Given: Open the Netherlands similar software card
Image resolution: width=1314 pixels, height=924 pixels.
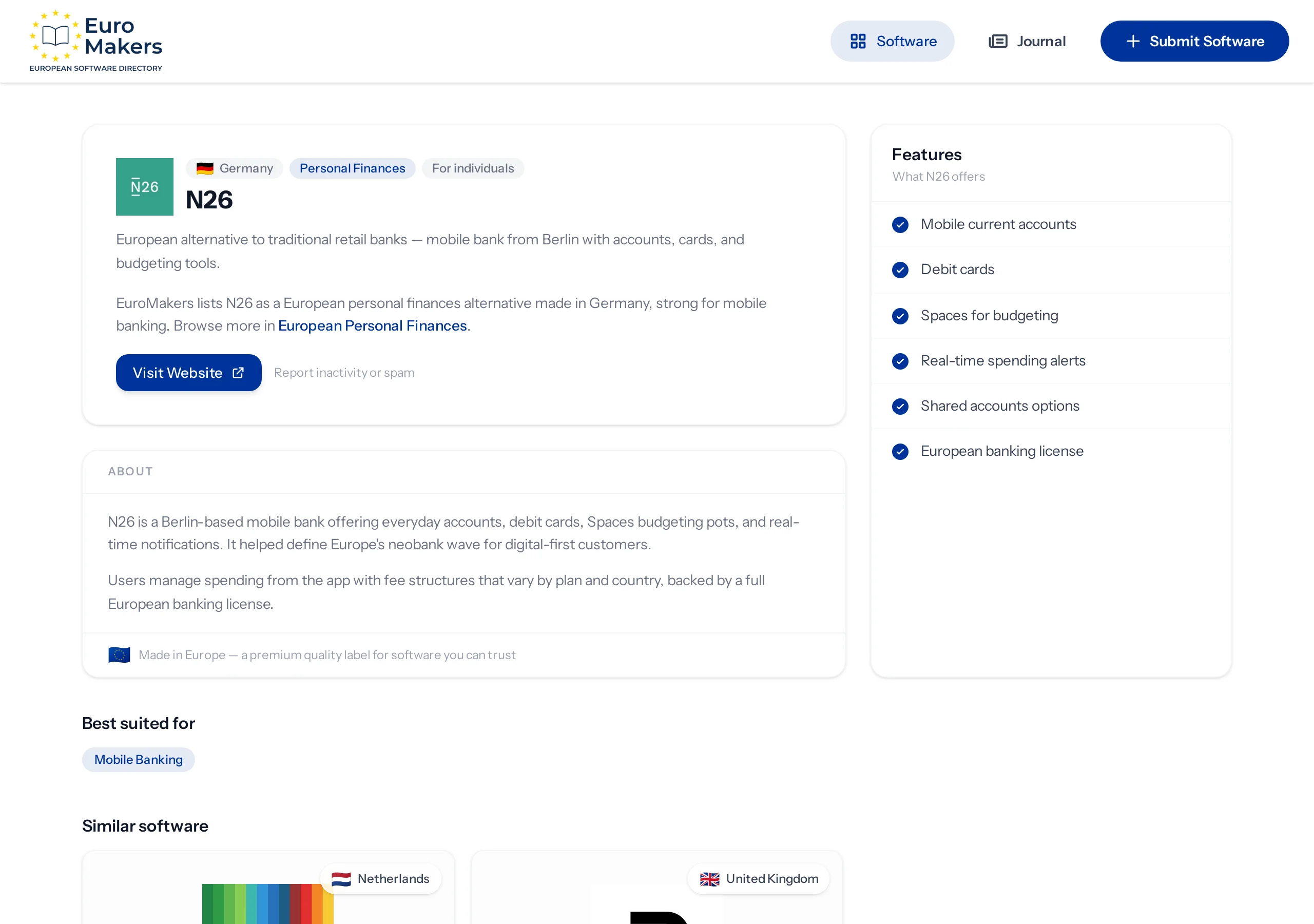Looking at the screenshot, I should [x=268, y=888].
